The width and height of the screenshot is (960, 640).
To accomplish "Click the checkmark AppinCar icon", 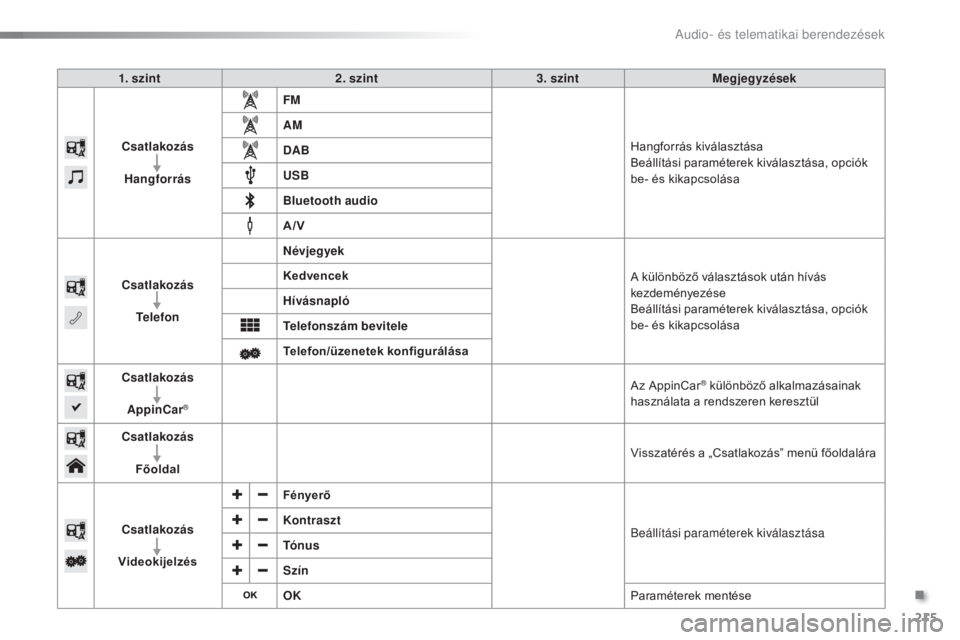I will [x=76, y=407].
